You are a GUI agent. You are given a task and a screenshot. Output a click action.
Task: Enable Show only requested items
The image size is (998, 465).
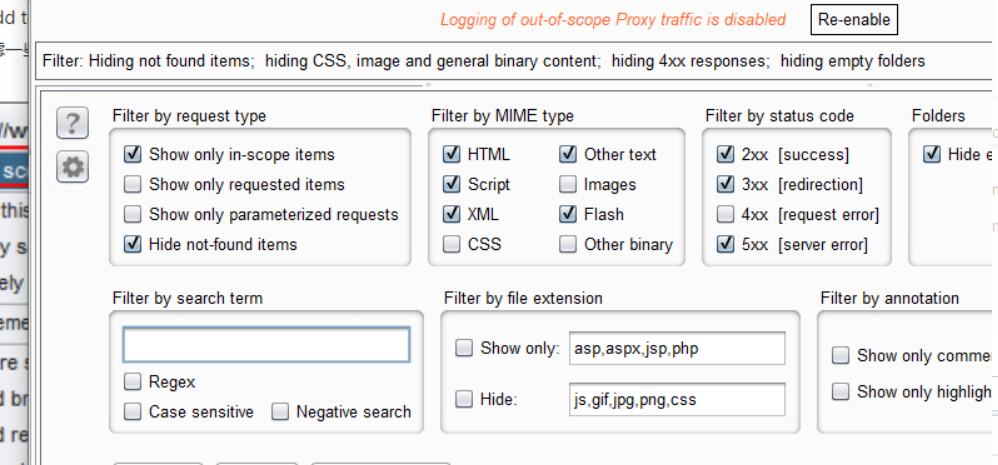click(132, 185)
